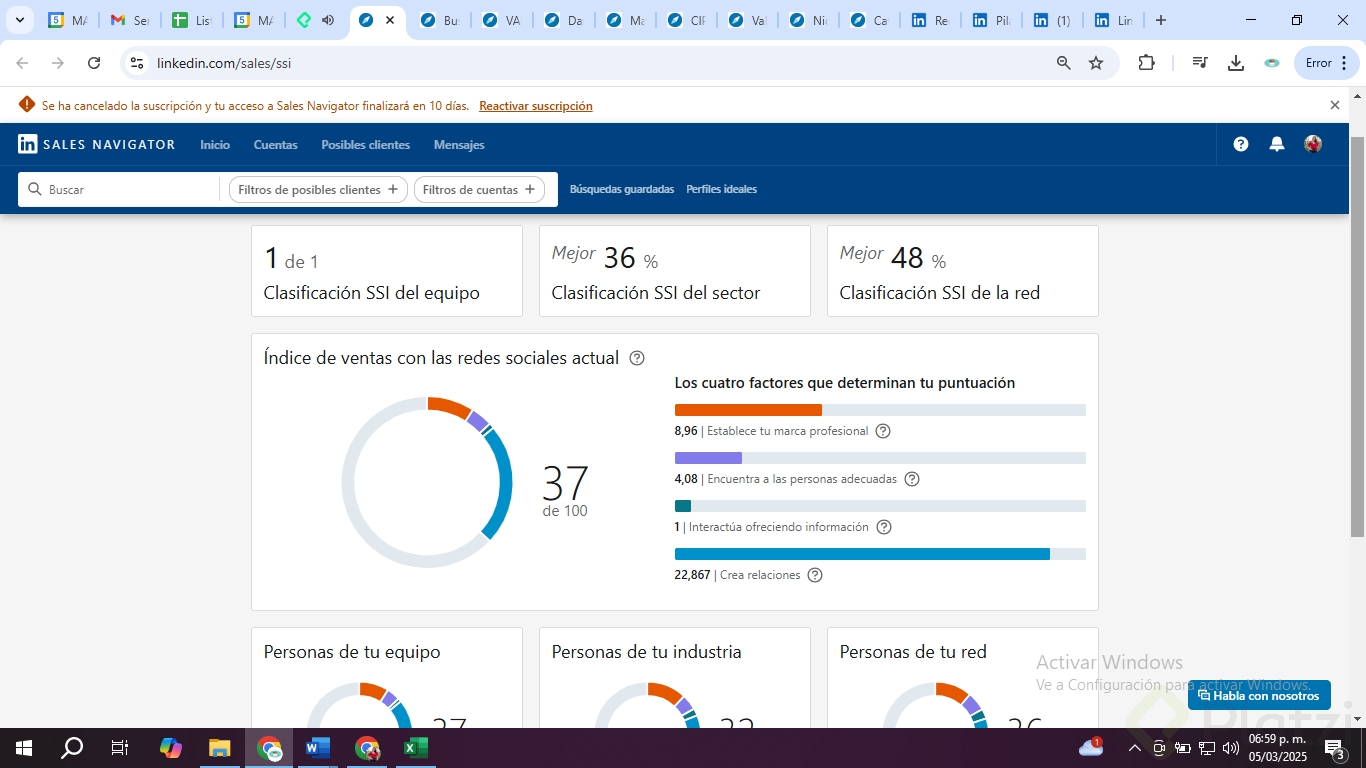The height and width of the screenshot is (768, 1366).
Task: Open the media control icon in browser toolbar
Action: [x=1200, y=63]
